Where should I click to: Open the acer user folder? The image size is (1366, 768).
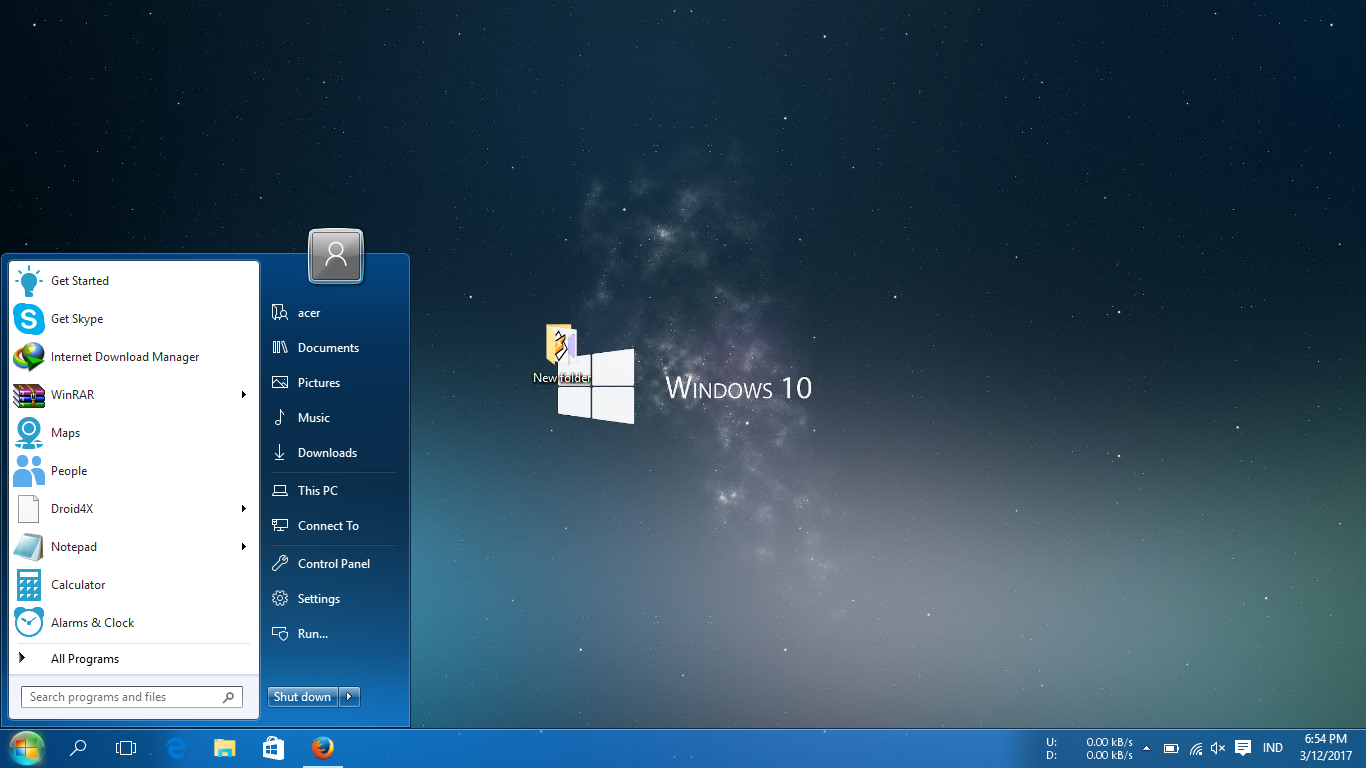[x=334, y=313]
